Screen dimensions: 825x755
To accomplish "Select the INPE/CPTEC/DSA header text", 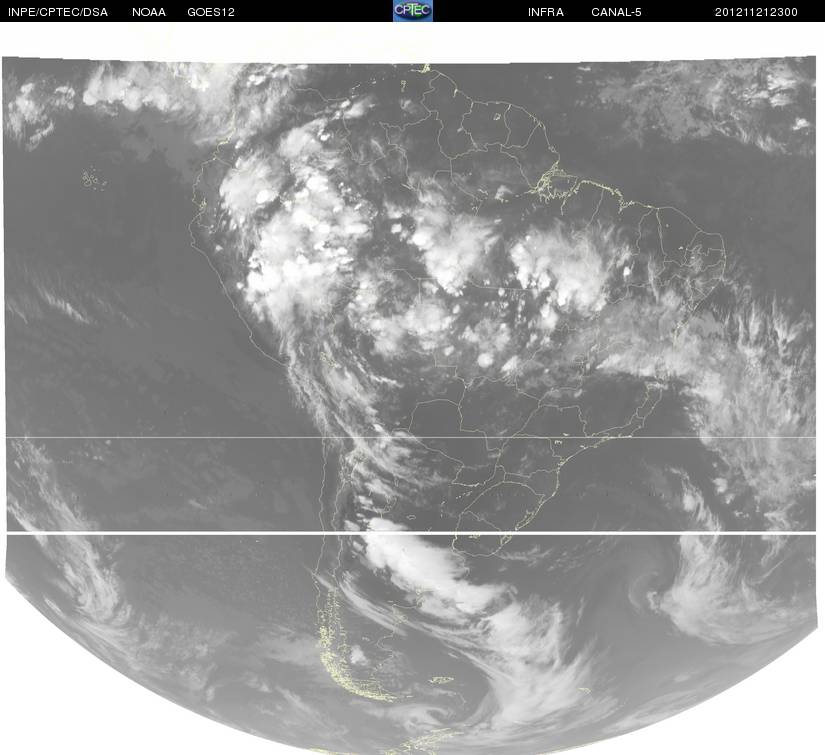I will [x=58, y=12].
